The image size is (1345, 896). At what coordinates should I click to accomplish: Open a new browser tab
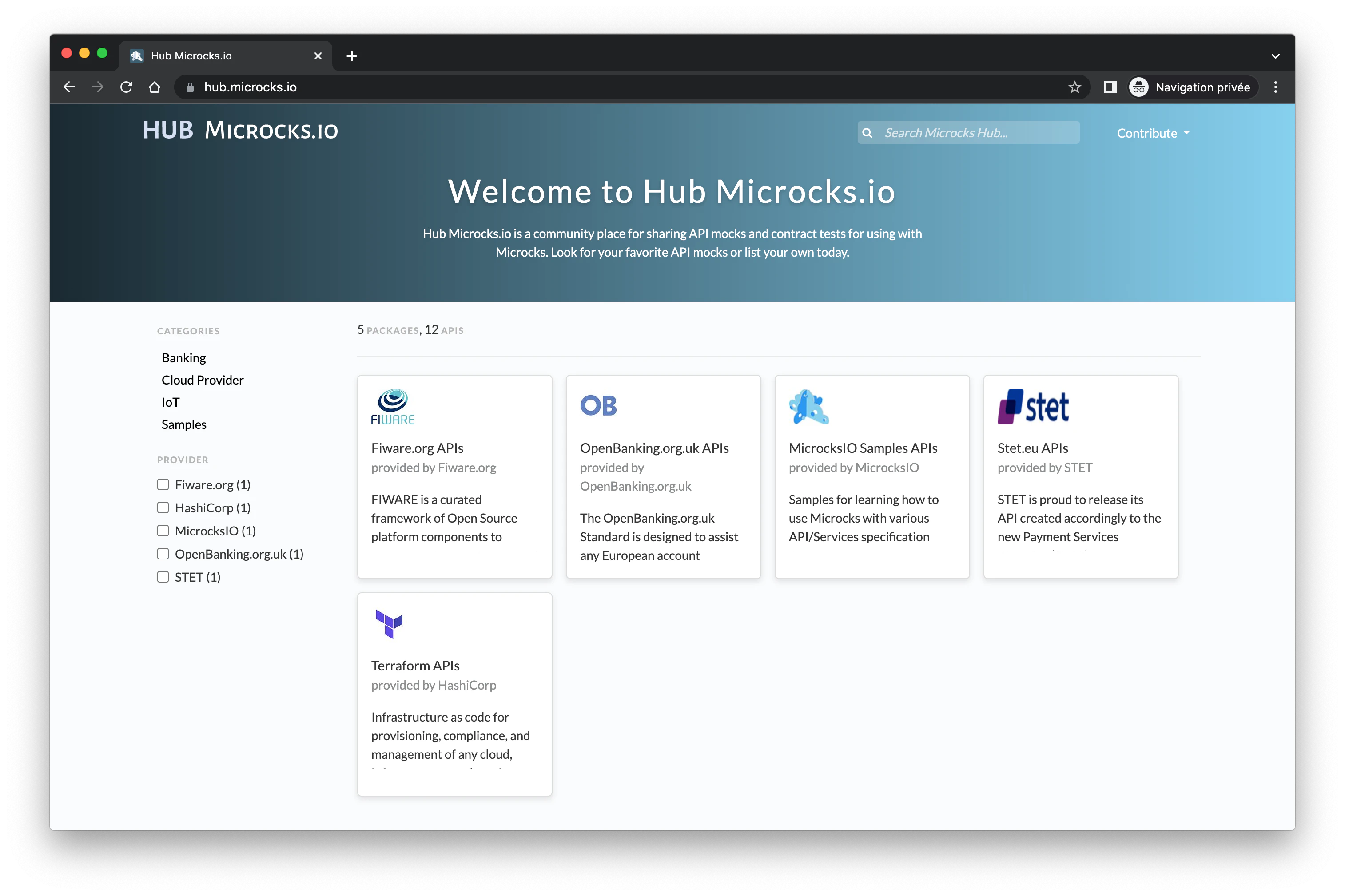(351, 56)
